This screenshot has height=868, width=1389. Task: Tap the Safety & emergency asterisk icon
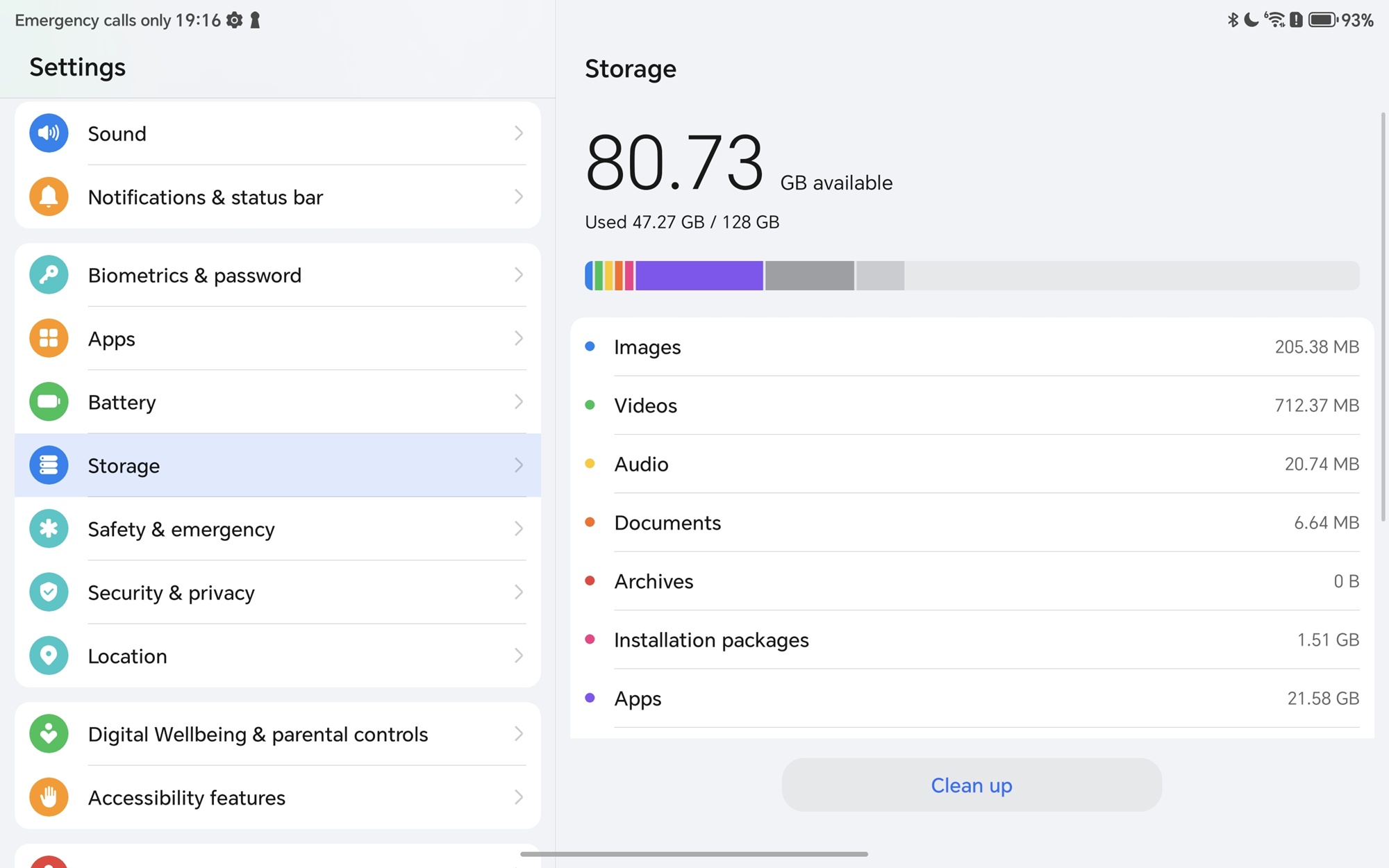[x=49, y=528]
